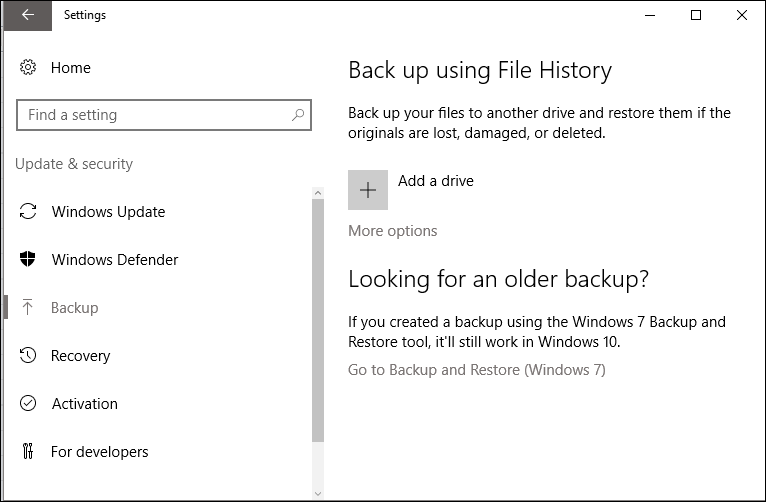Open Windows Update settings page

[x=108, y=212]
